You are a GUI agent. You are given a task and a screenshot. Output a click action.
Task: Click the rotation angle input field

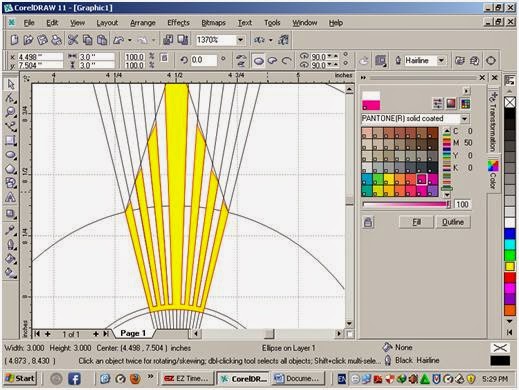point(204,60)
